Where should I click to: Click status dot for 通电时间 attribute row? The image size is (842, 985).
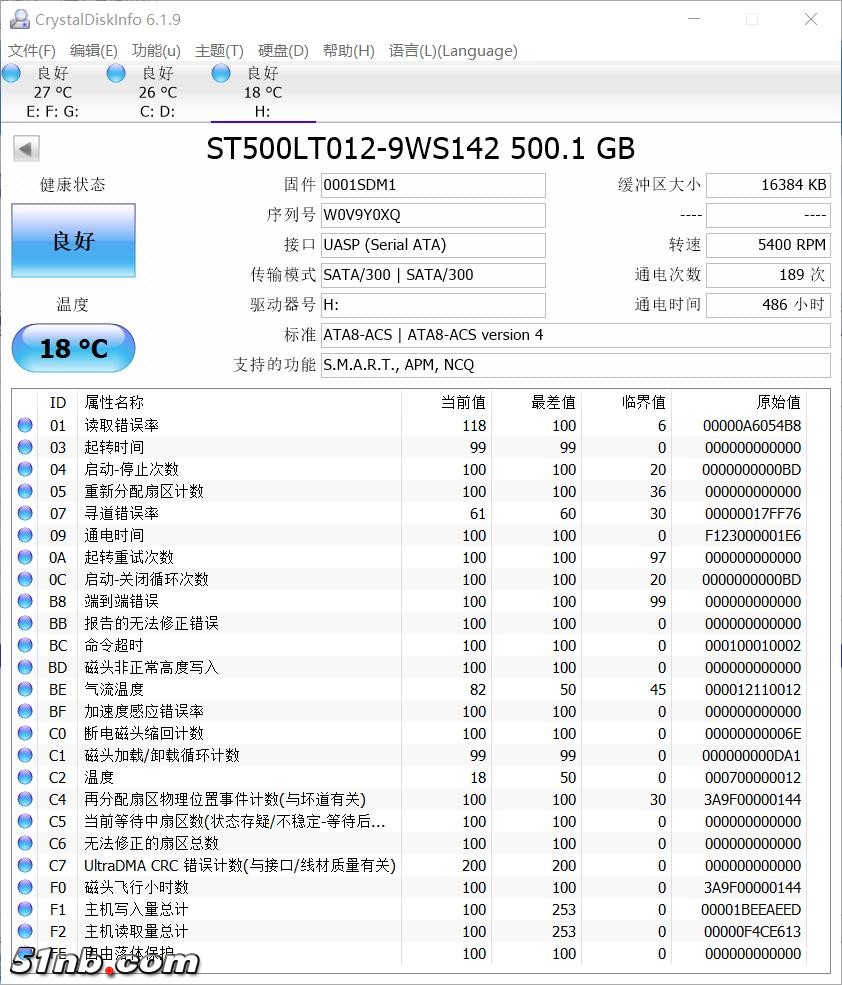(25, 535)
